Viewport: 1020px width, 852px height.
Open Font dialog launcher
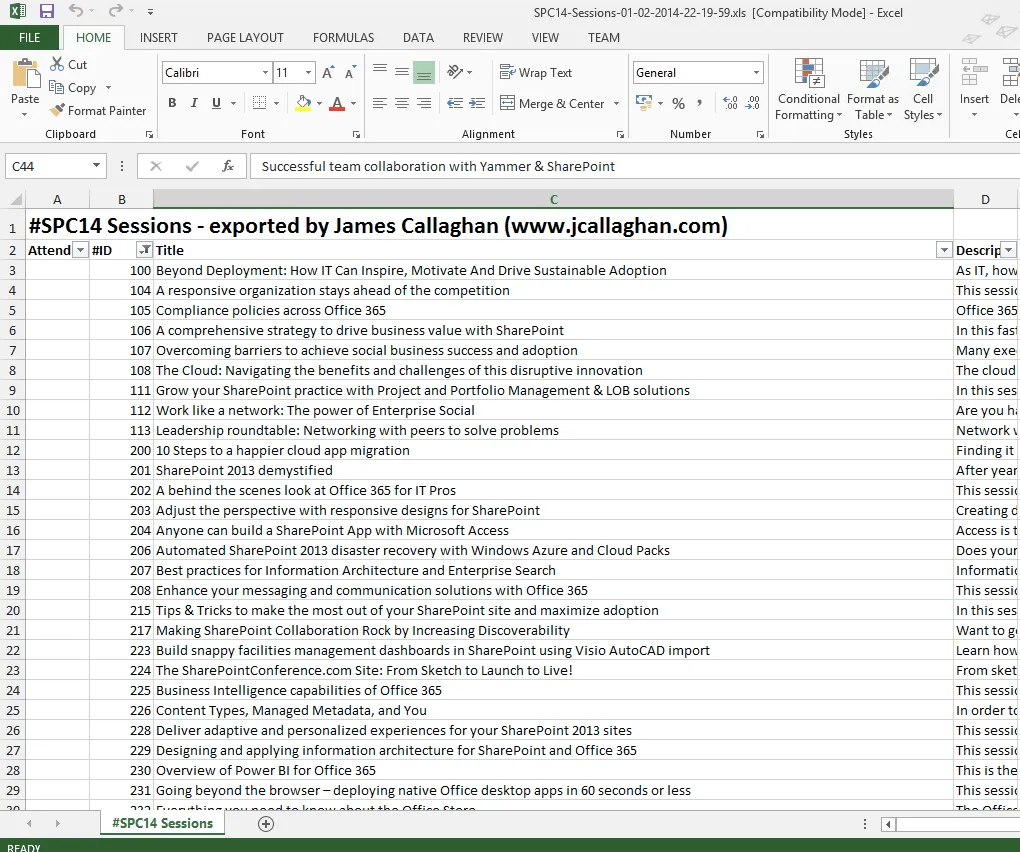tap(356, 134)
